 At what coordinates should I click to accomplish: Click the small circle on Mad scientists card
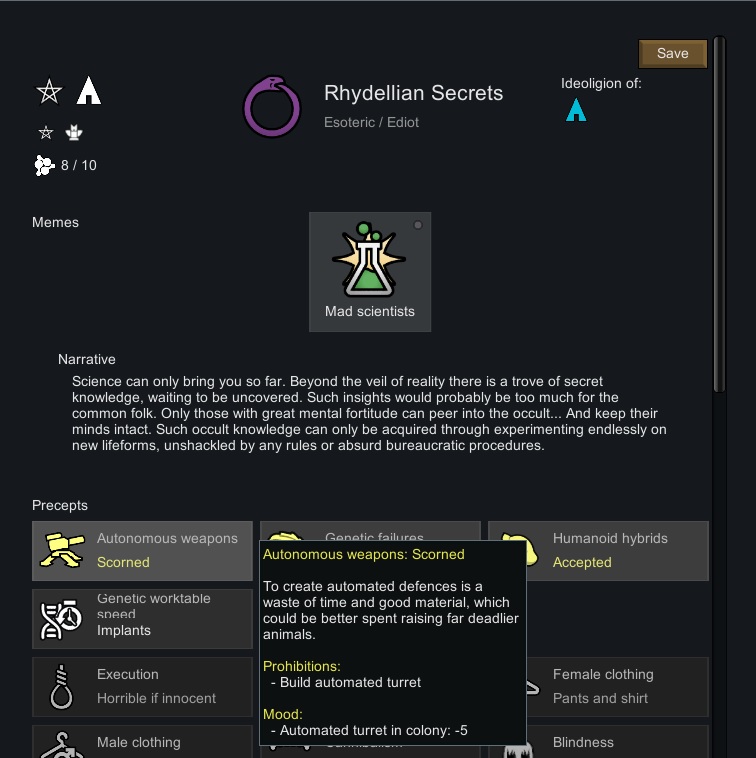click(x=418, y=225)
